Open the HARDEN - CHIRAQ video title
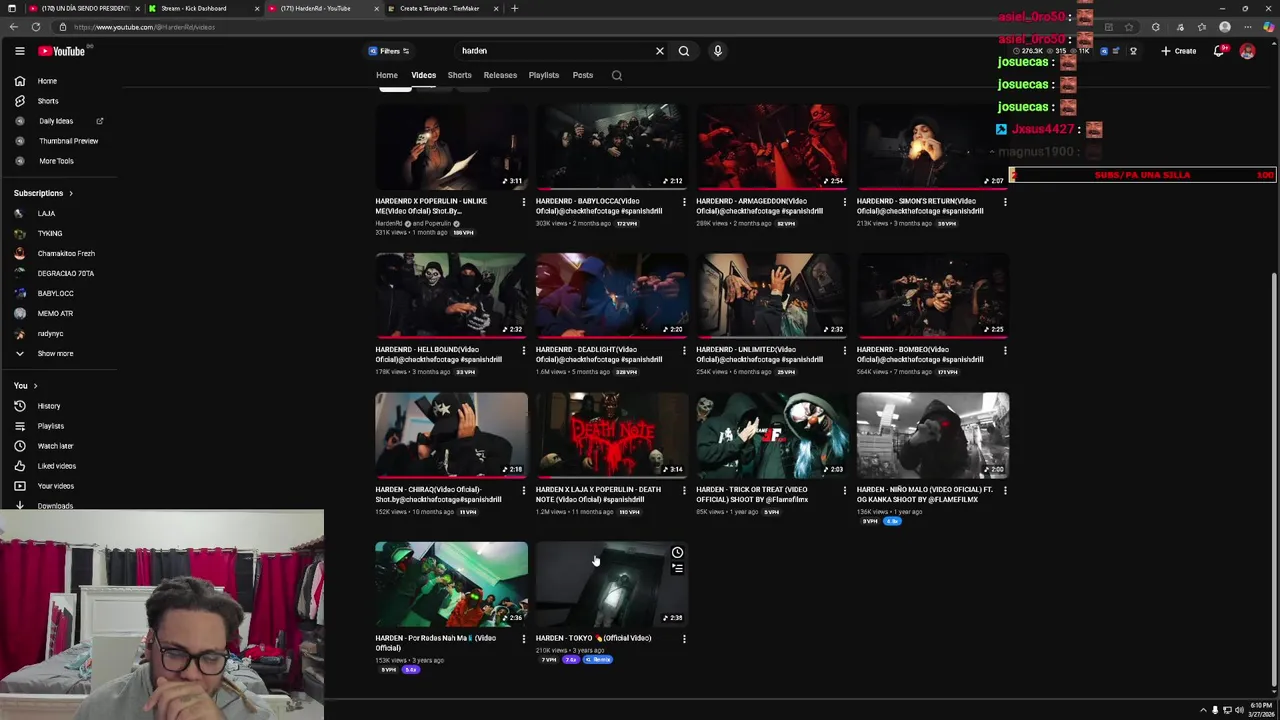Screen dimensions: 1280x720 pyautogui.click(x=438, y=495)
